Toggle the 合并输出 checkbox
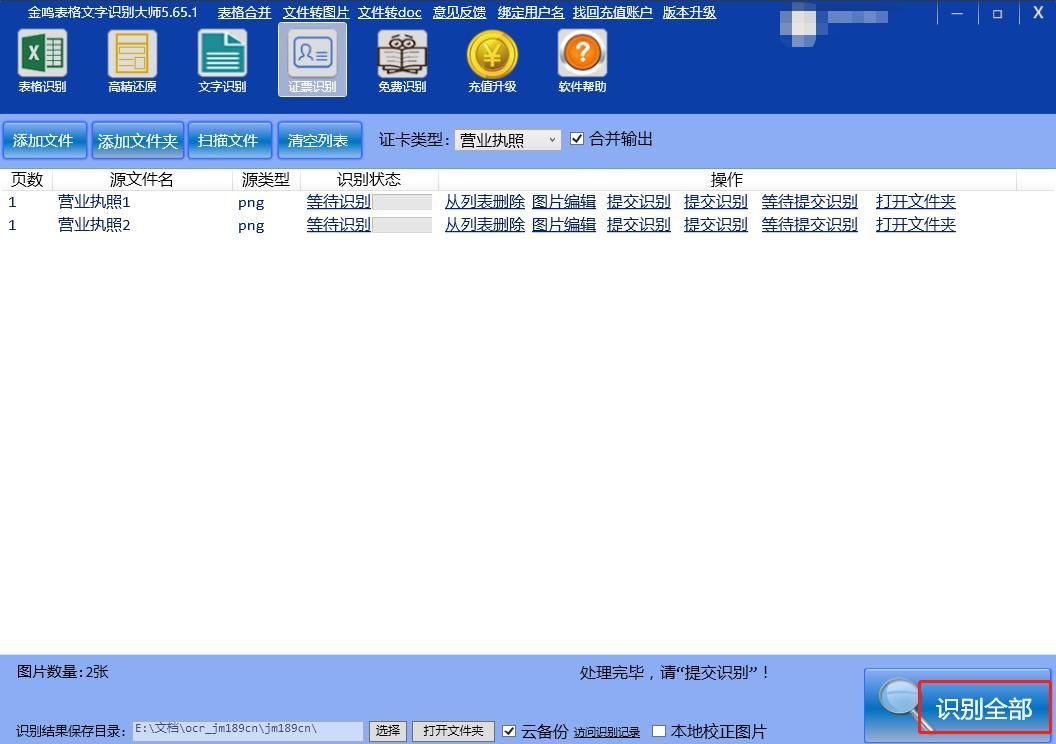 (576, 139)
